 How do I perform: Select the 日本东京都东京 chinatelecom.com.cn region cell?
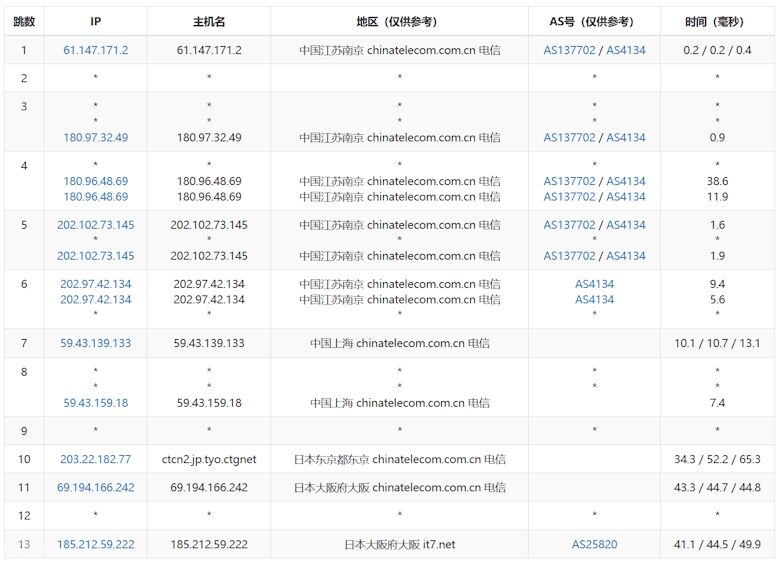coord(399,460)
